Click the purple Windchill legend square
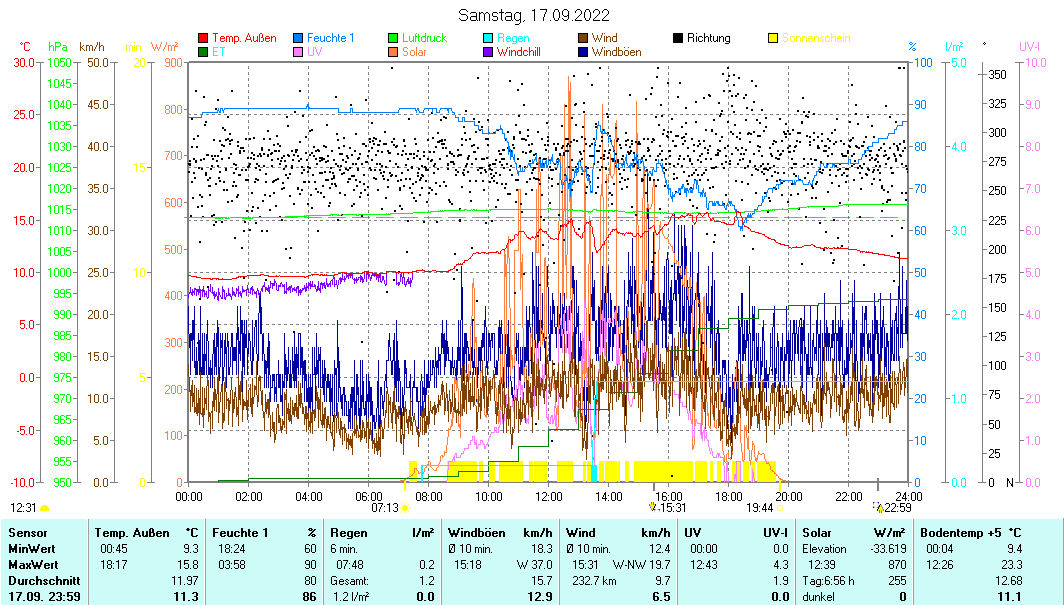 (x=488, y=52)
